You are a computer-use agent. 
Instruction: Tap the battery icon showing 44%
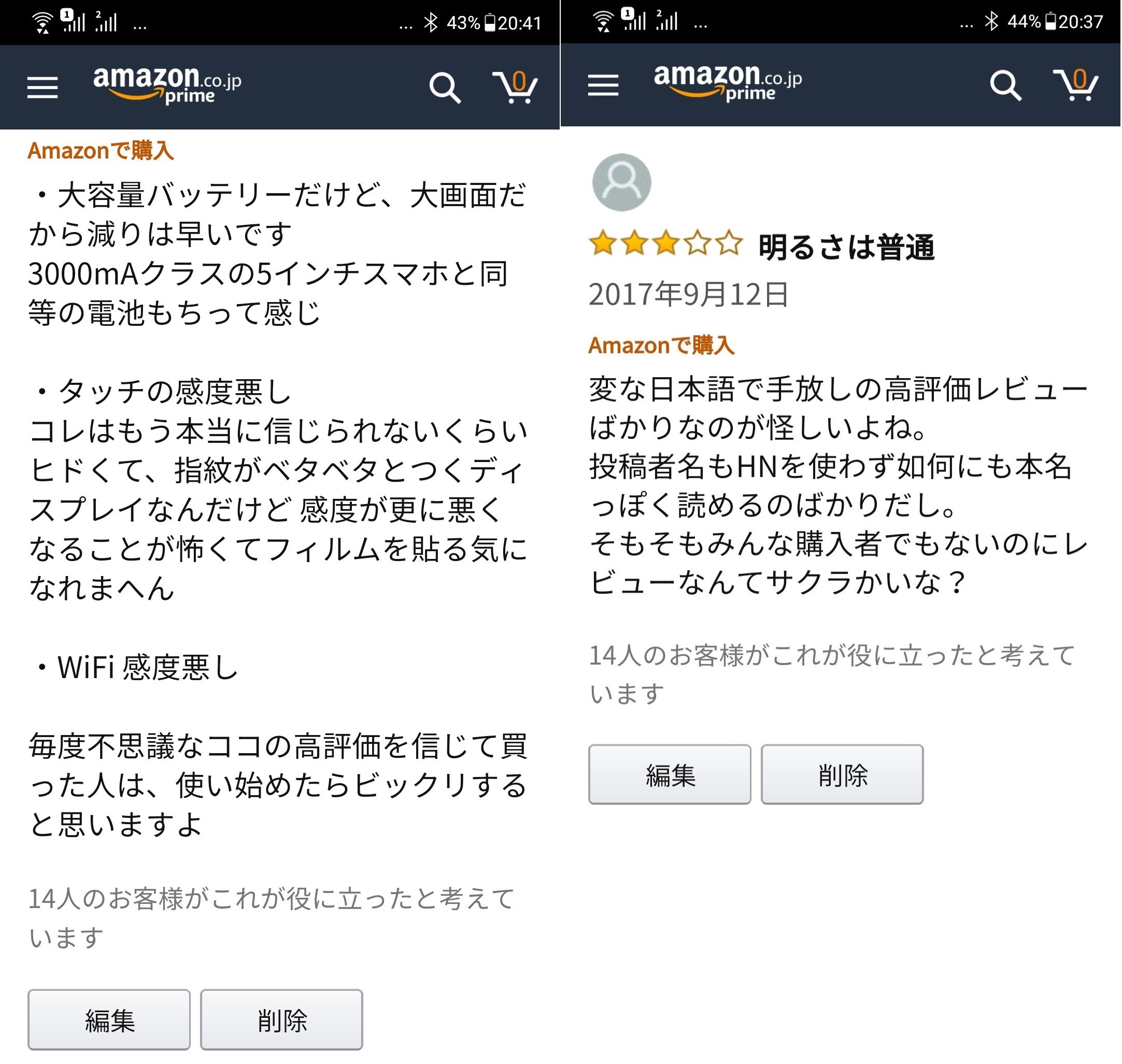[1051, 22]
